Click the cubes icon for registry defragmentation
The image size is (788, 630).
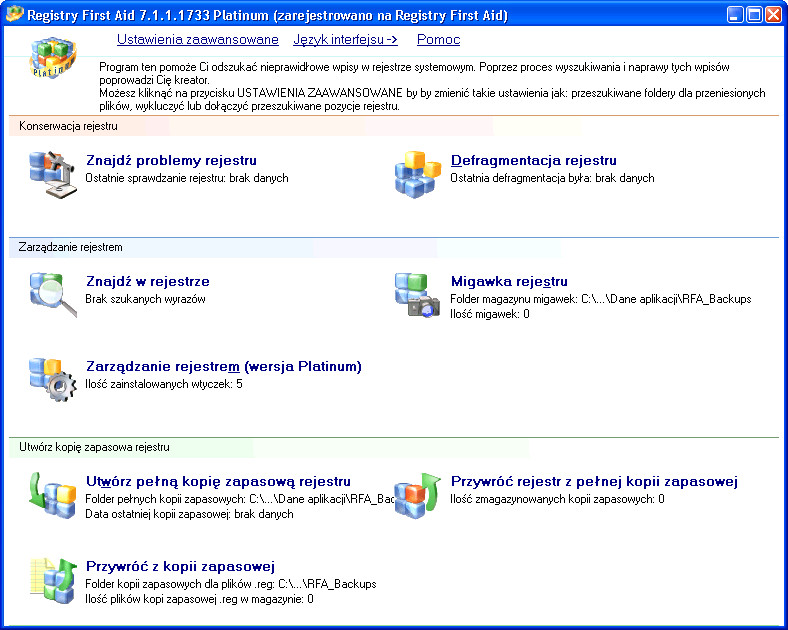pyautogui.click(x=418, y=174)
